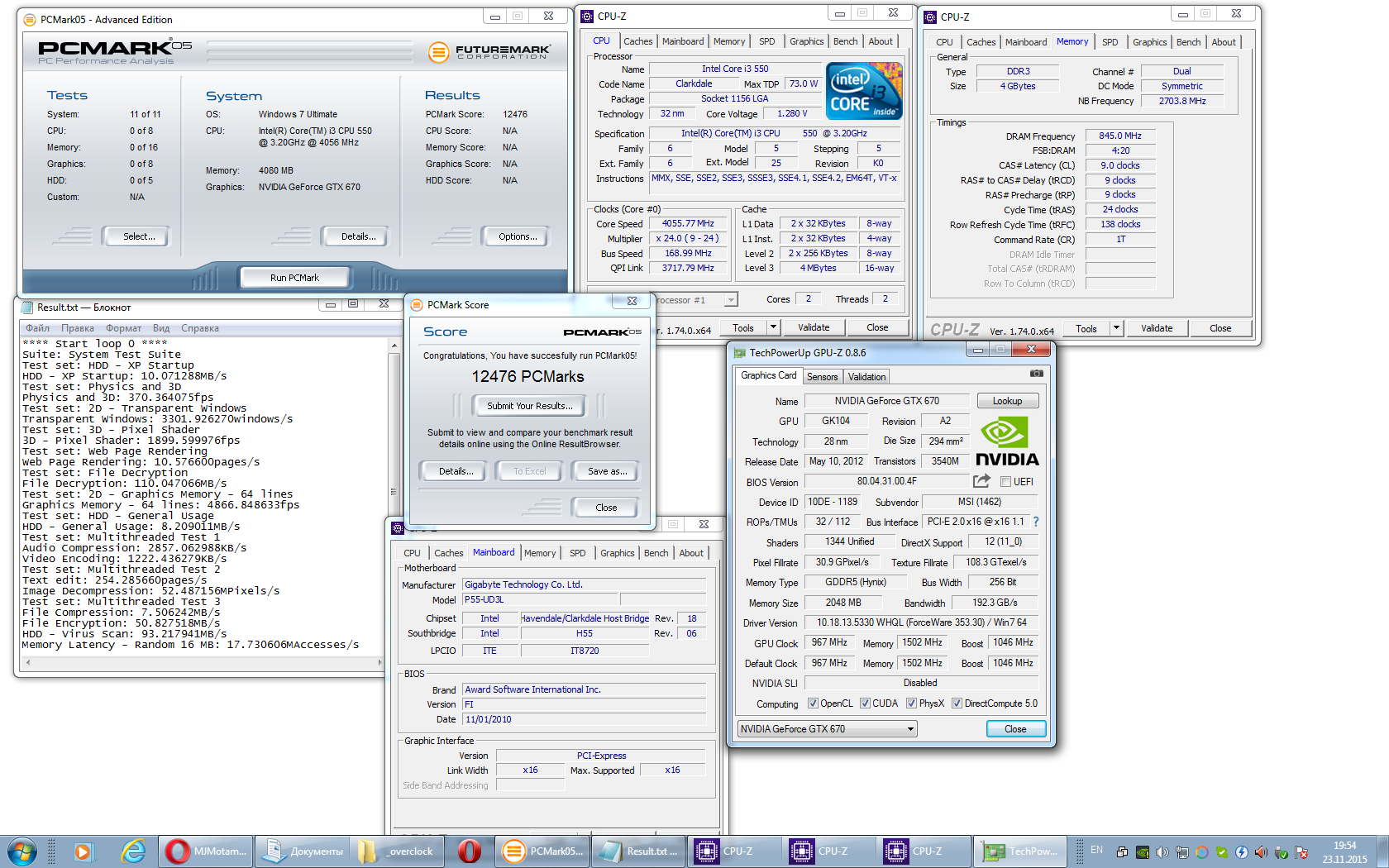The height and width of the screenshot is (868, 1389).
Task: Open the red speaker volume tray icon
Action: coord(1261,852)
